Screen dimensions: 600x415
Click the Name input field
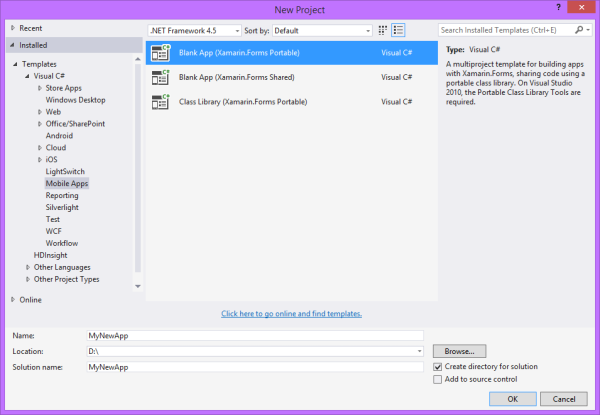(255, 335)
